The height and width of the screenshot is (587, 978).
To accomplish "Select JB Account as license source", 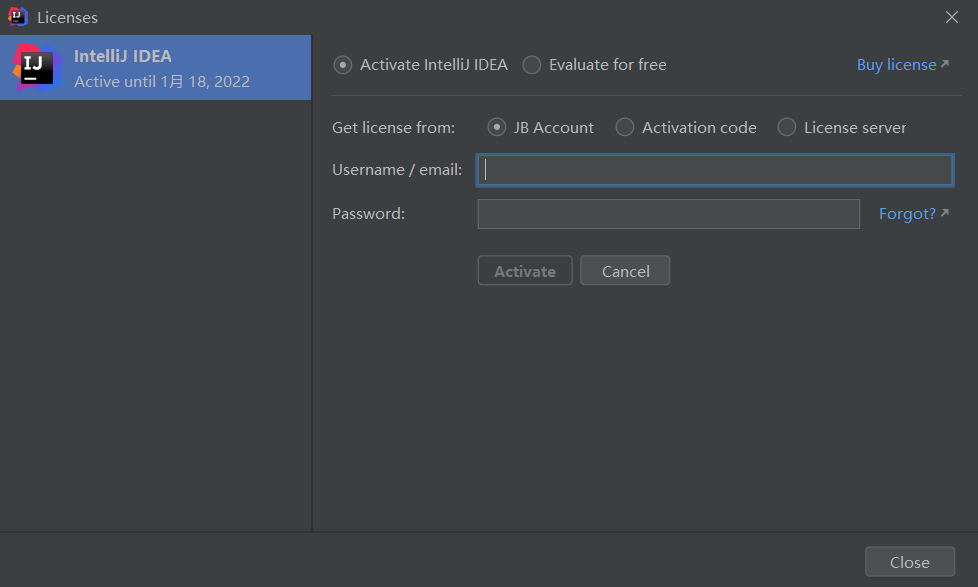I will [x=540, y=127].
